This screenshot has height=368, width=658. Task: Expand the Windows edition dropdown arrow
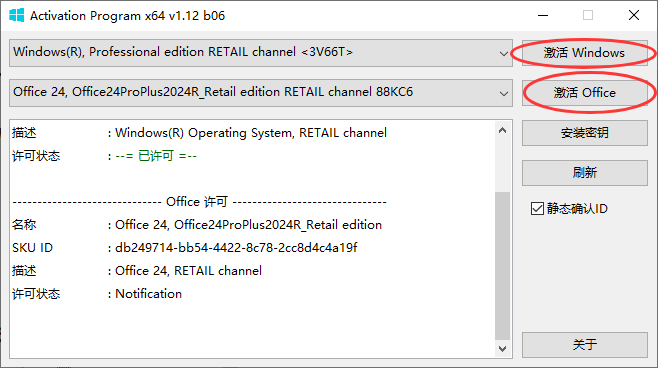pos(504,53)
